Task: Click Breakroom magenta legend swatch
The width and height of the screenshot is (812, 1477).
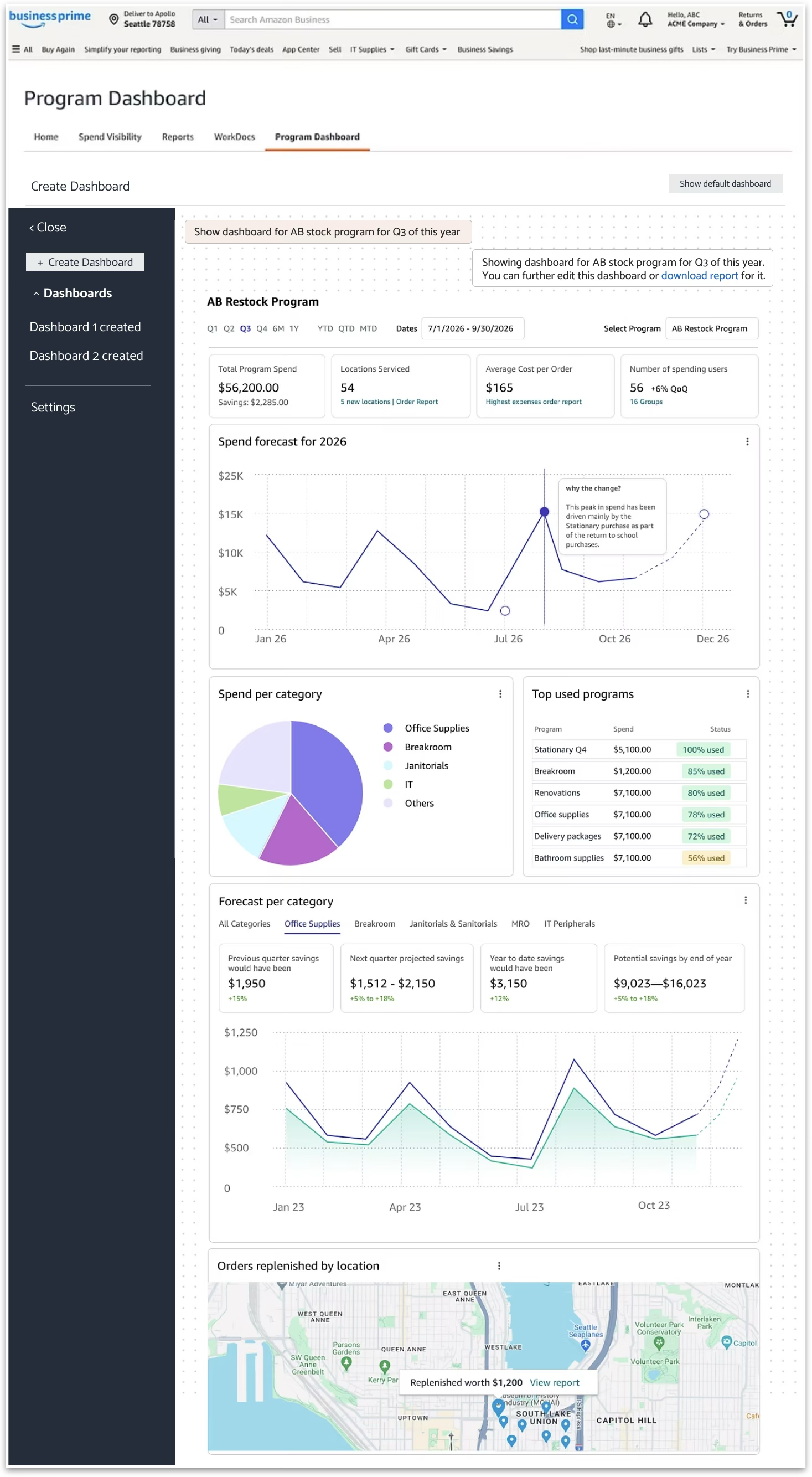Action: (388, 747)
